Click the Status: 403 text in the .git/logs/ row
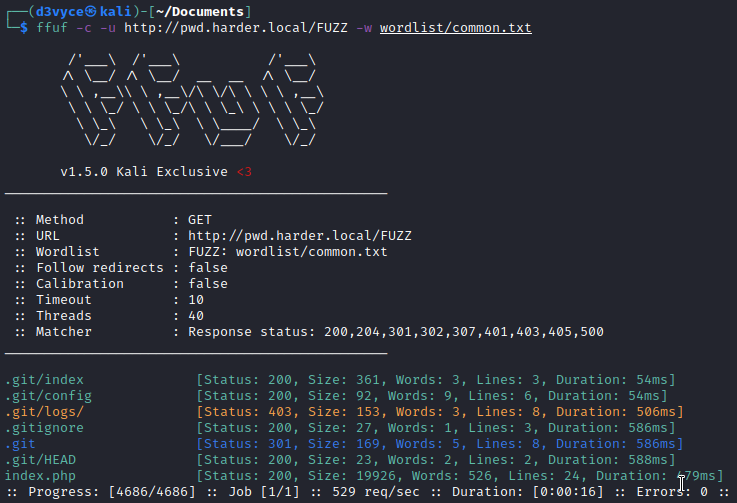 point(241,411)
